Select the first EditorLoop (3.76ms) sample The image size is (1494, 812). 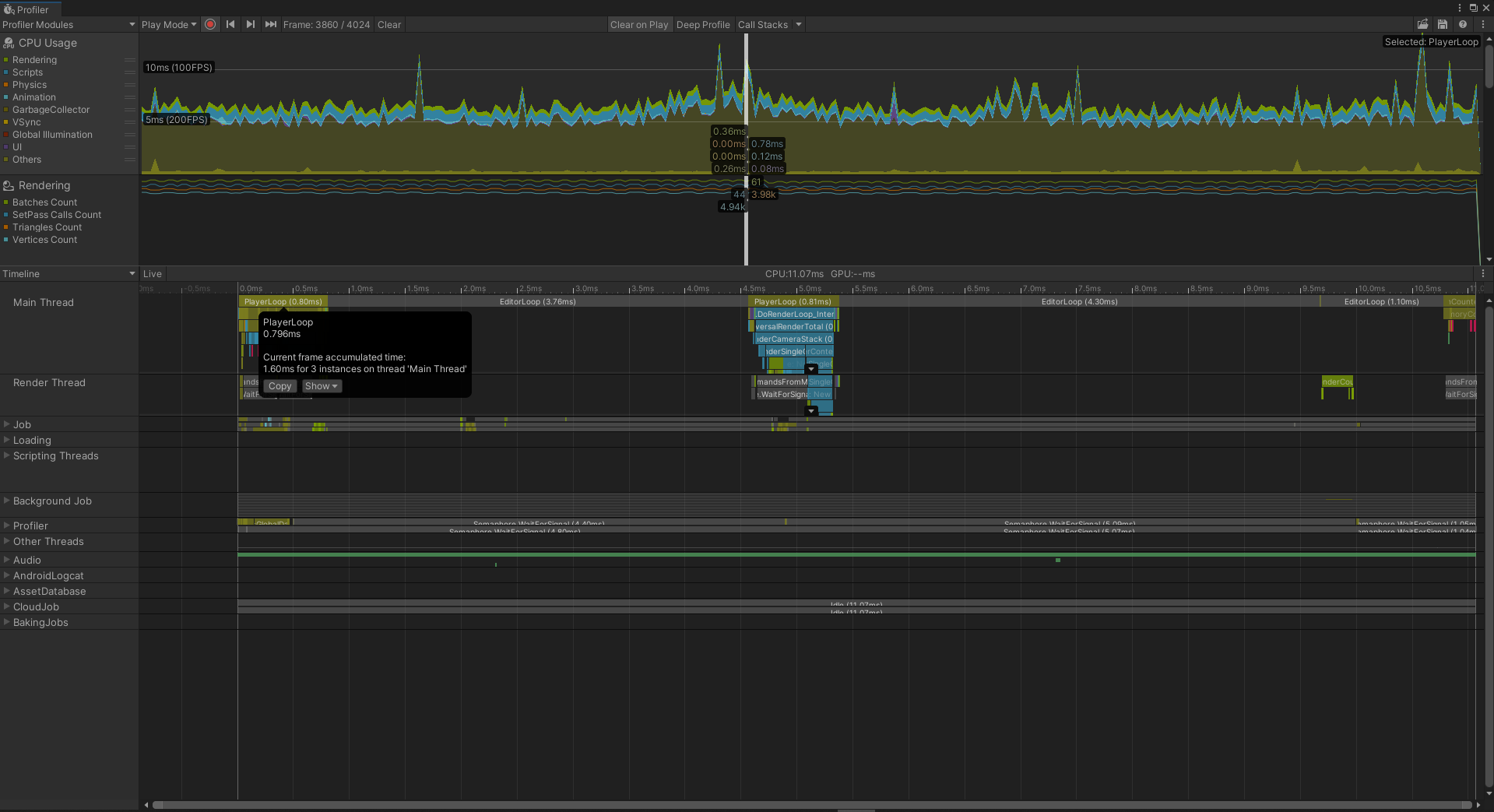[538, 301]
